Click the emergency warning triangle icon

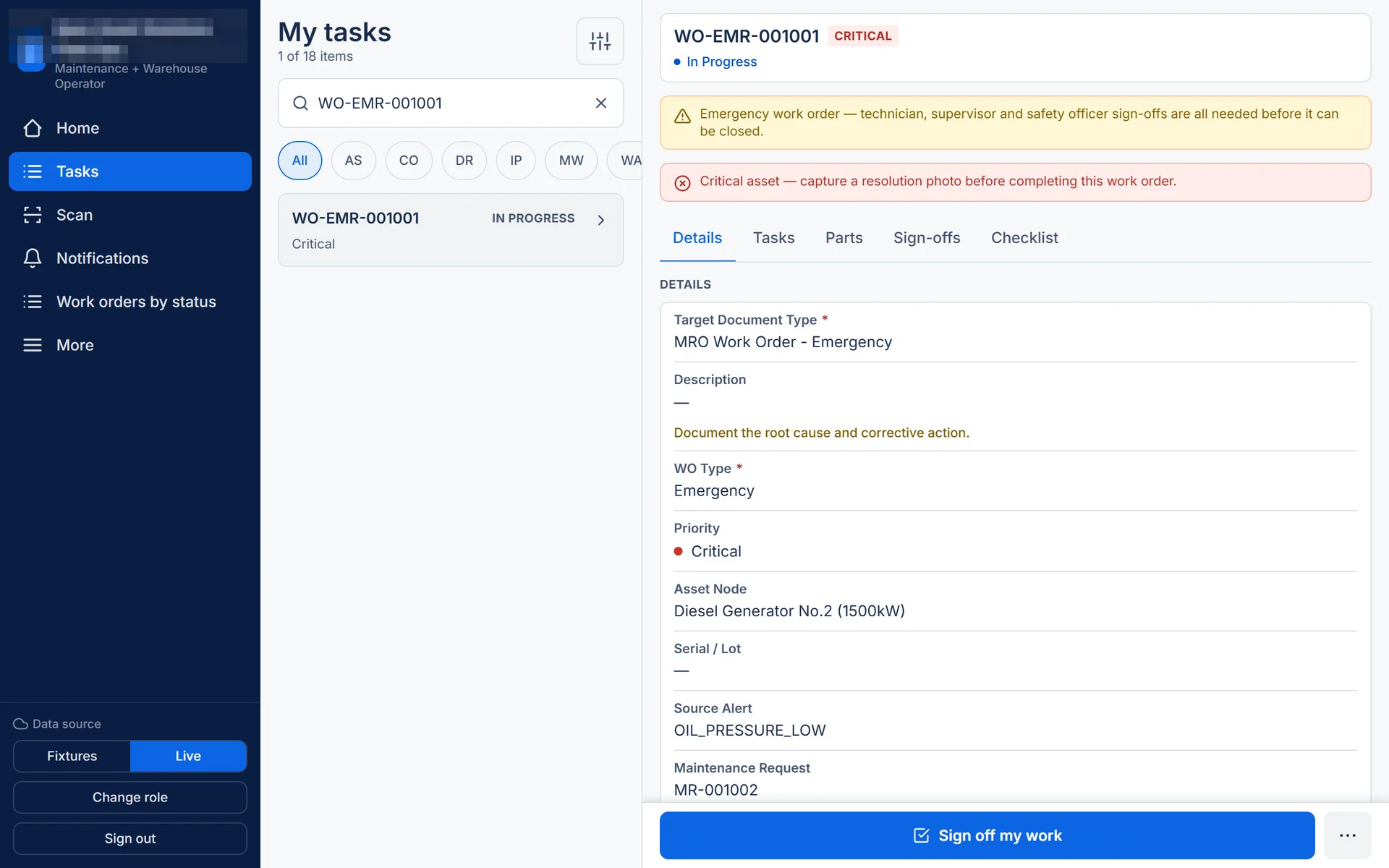point(682,116)
